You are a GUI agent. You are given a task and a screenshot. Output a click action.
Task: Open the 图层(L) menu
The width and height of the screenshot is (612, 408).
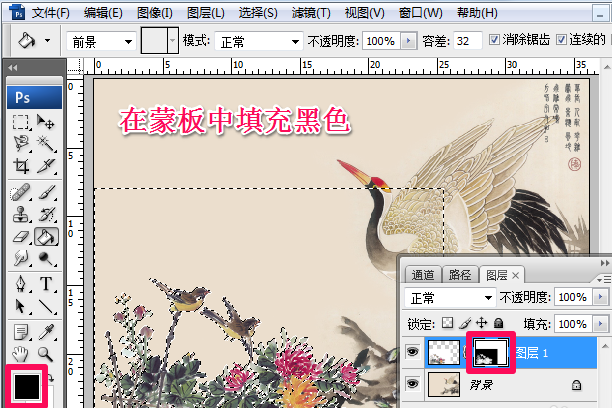coord(206,13)
